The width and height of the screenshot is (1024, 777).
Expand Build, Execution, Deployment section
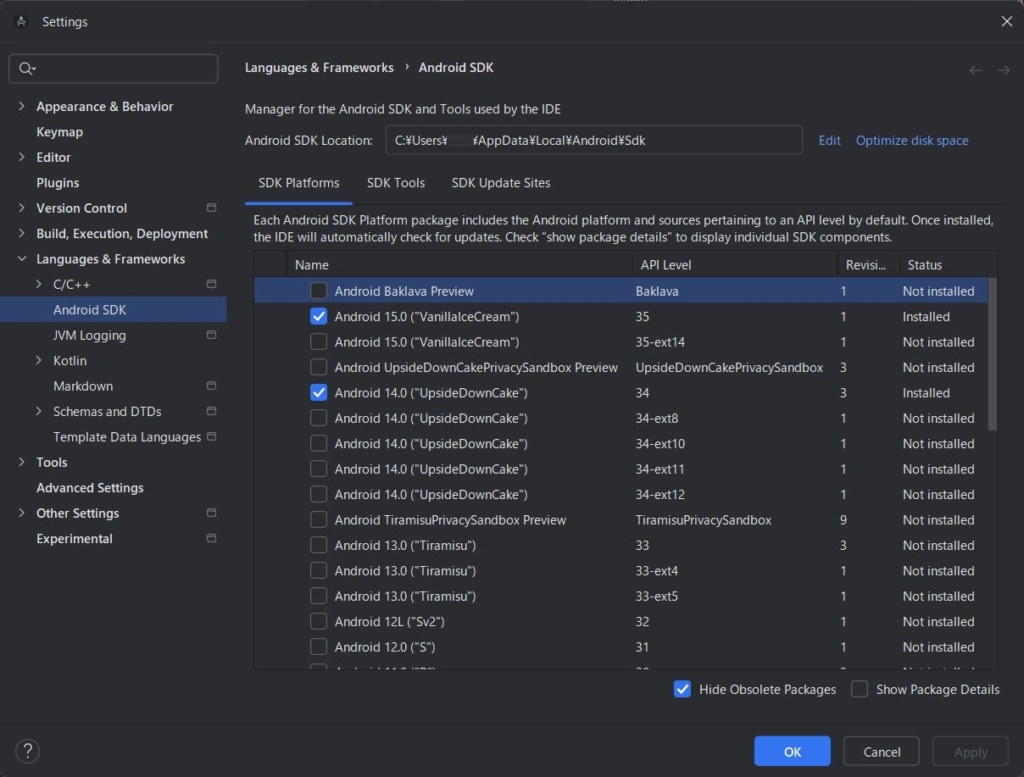pos(22,234)
